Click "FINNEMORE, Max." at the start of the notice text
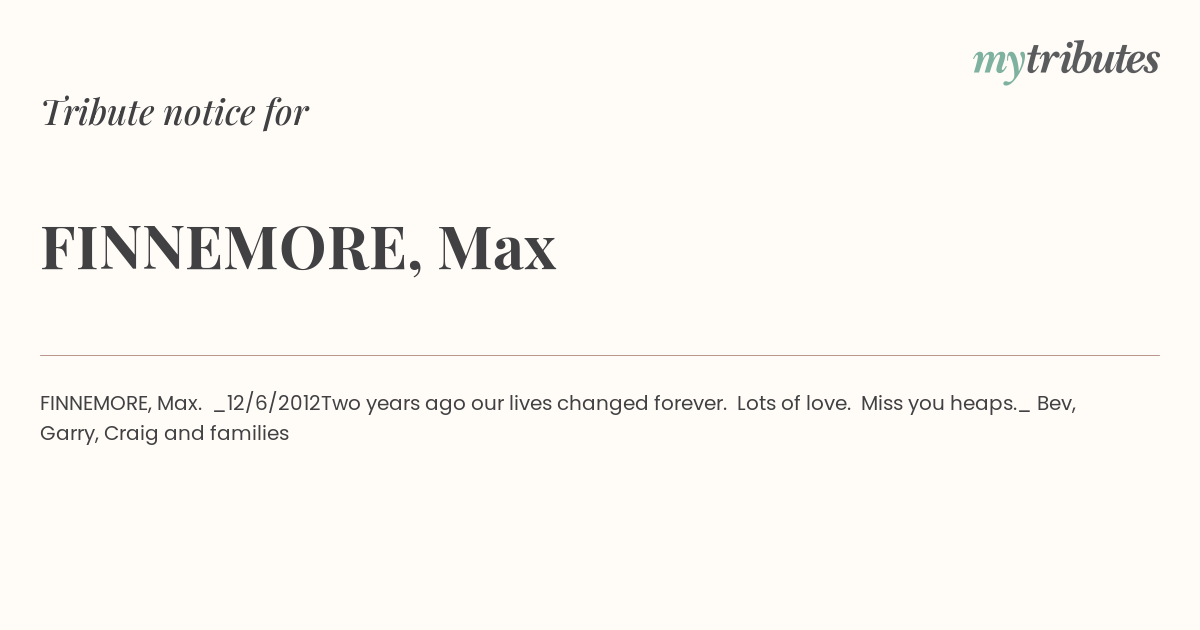The image size is (1200, 630). pyautogui.click(x=121, y=403)
